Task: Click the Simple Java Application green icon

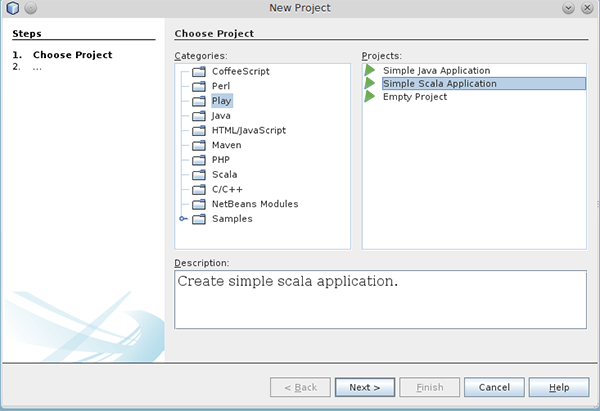Action: point(370,70)
